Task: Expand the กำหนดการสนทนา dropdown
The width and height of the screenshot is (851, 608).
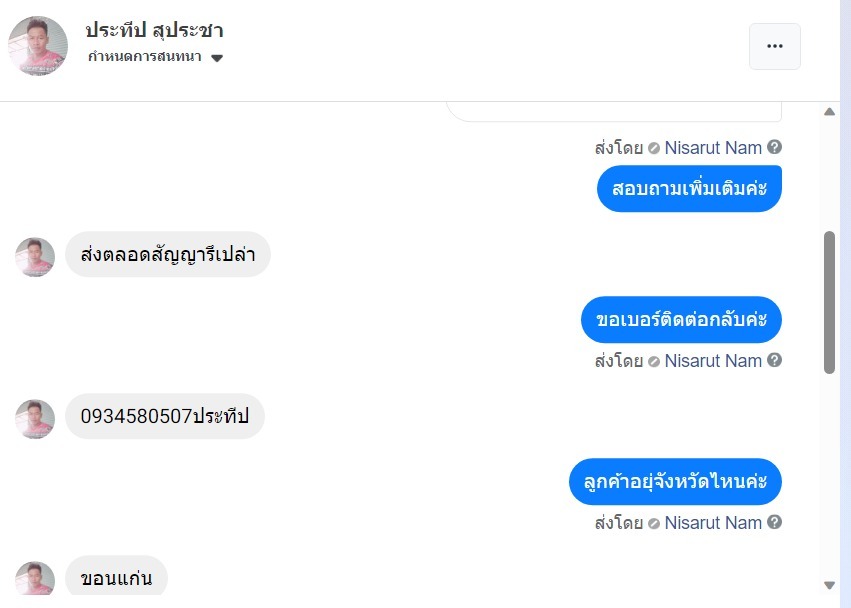Action: tap(217, 58)
